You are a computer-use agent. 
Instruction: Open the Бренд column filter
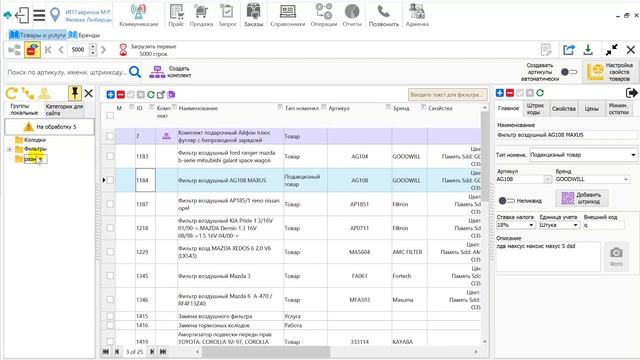click(423, 107)
